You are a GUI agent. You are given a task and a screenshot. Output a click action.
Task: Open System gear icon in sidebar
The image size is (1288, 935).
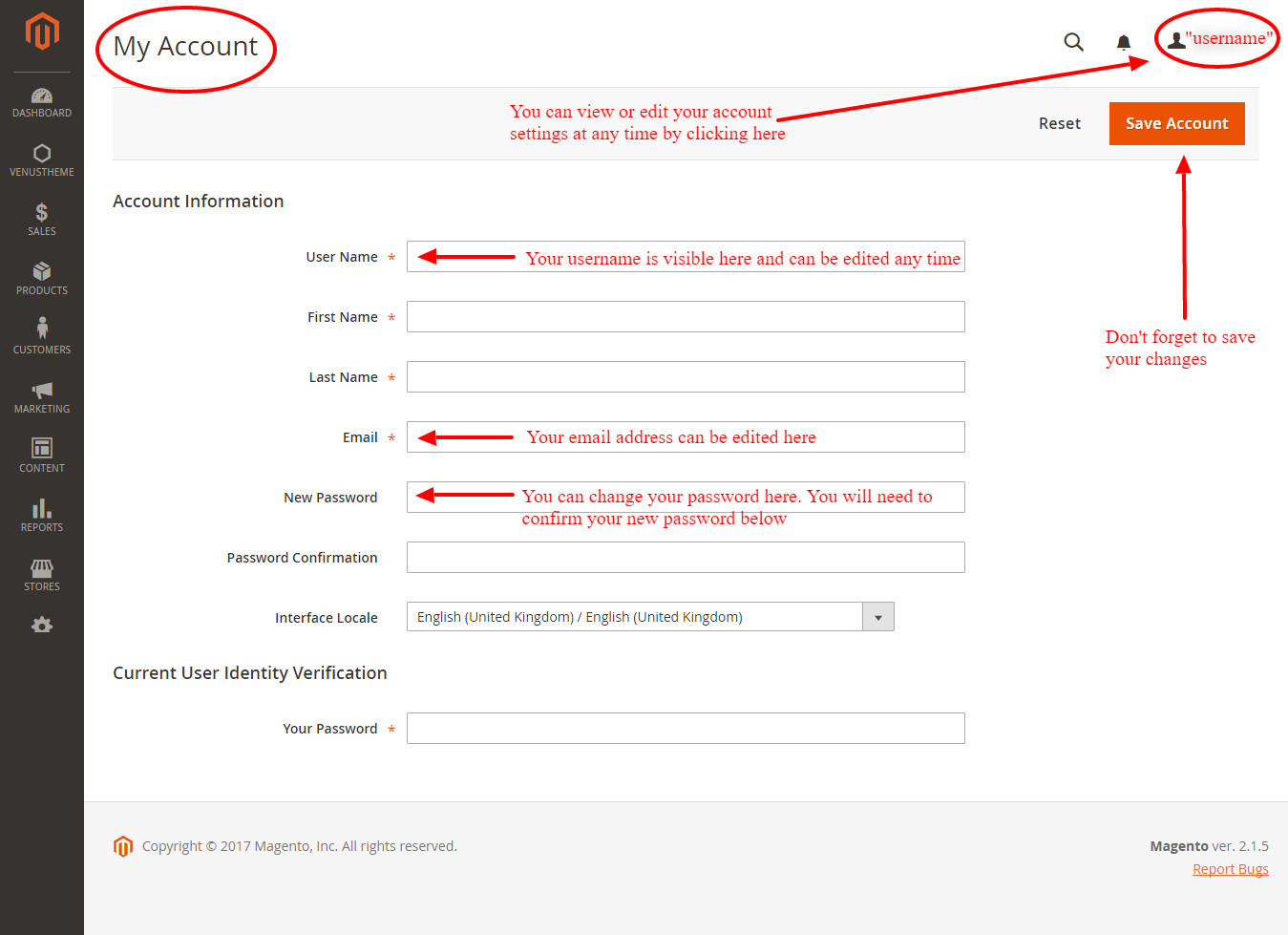click(x=42, y=625)
